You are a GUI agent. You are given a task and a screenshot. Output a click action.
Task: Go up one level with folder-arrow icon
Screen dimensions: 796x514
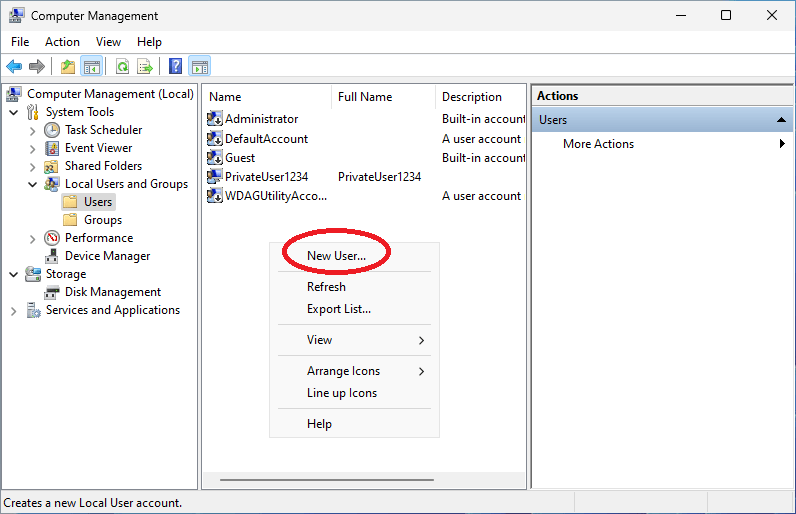(x=68, y=66)
